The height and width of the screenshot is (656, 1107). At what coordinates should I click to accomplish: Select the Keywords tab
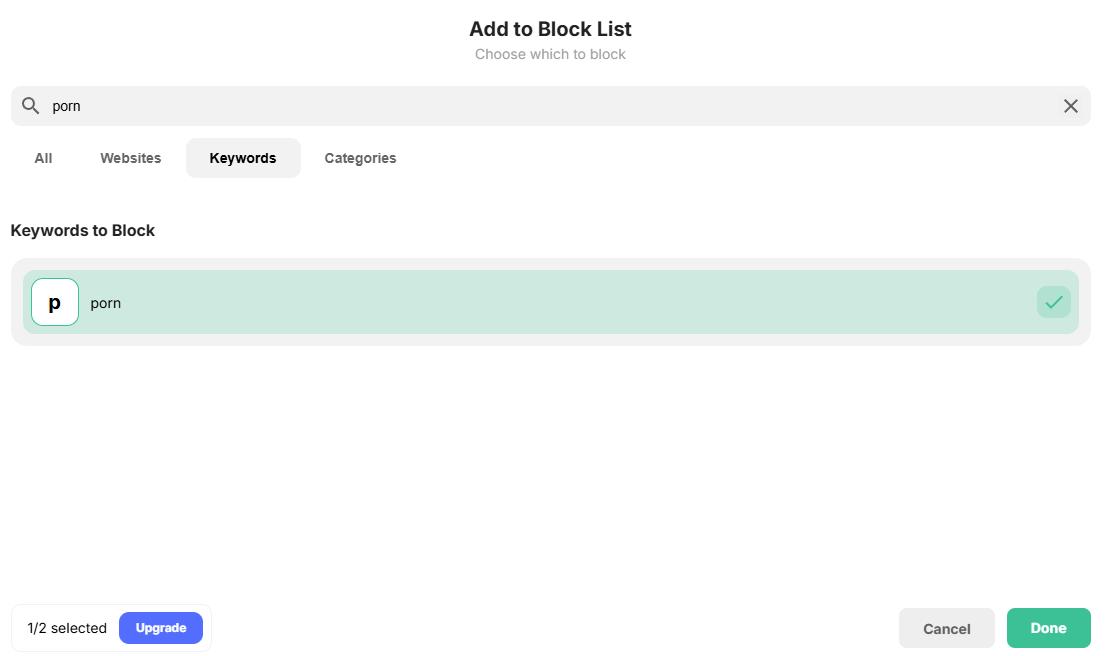242,157
